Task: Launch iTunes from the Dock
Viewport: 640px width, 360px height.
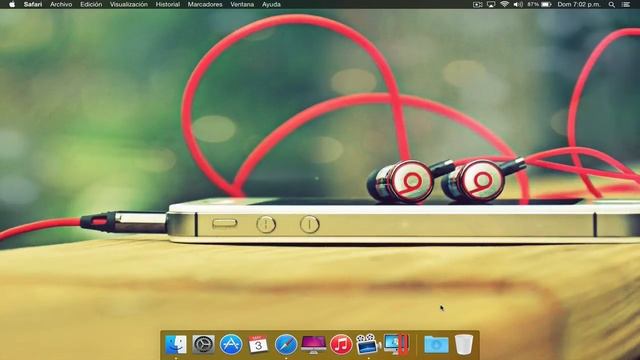Action: pyautogui.click(x=341, y=344)
